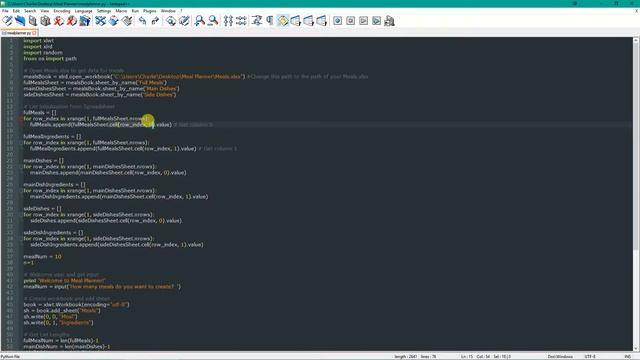The width and height of the screenshot is (640, 360).
Task: Open the Replace dialog from toolbar
Action: tap(184, 20)
